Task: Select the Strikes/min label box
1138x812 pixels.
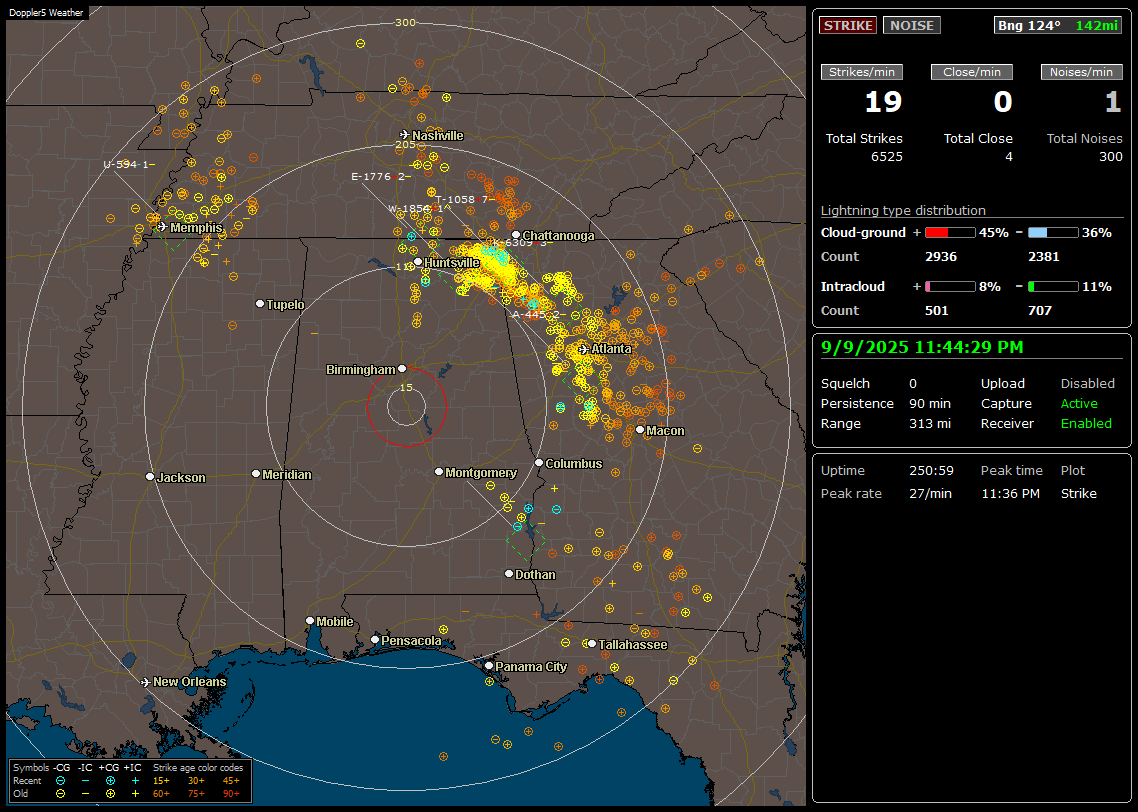Action: [862, 72]
